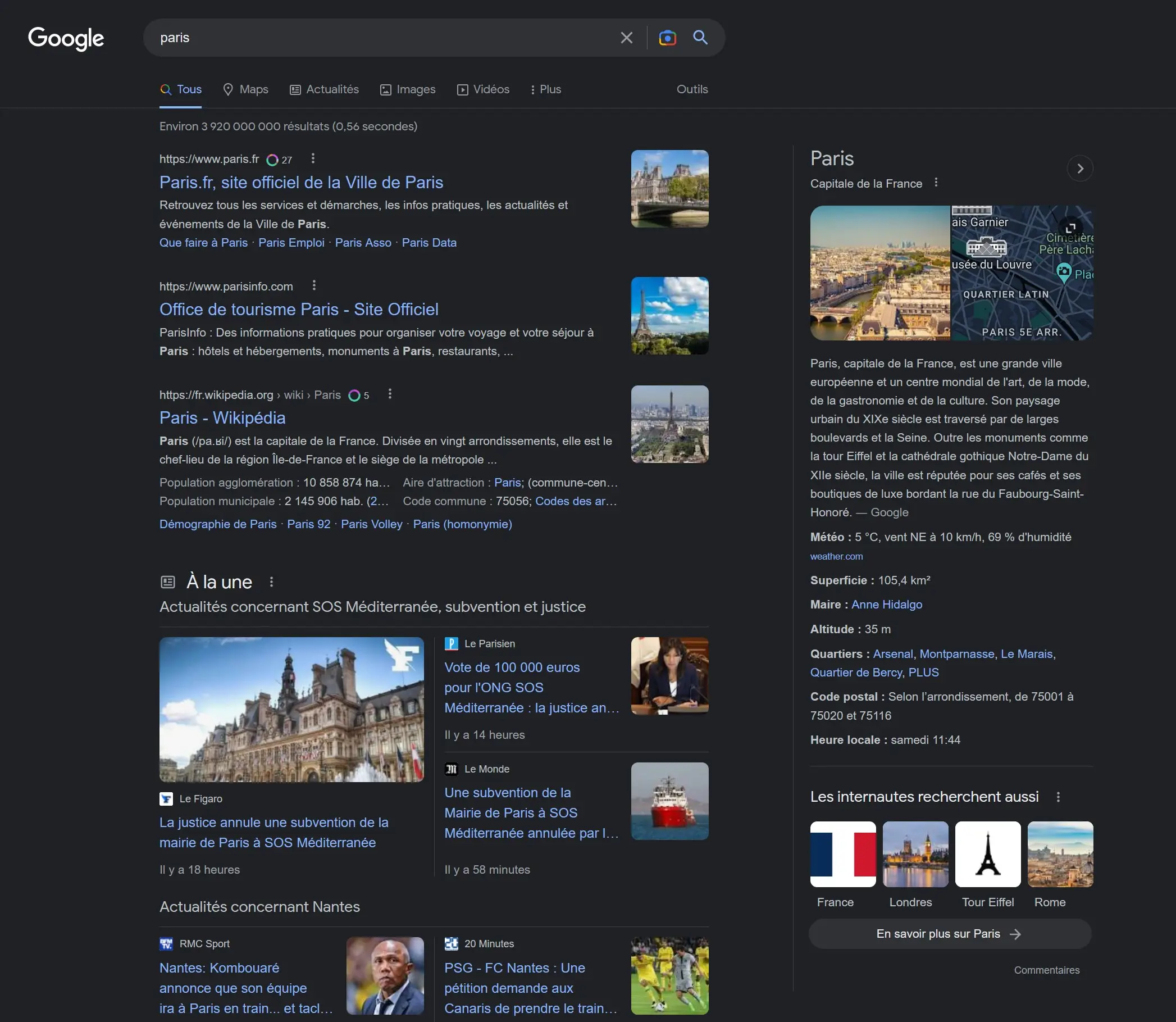Open Office de tourisme Paris result
This screenshot has width=1176, height=1022.
[299, 309]
